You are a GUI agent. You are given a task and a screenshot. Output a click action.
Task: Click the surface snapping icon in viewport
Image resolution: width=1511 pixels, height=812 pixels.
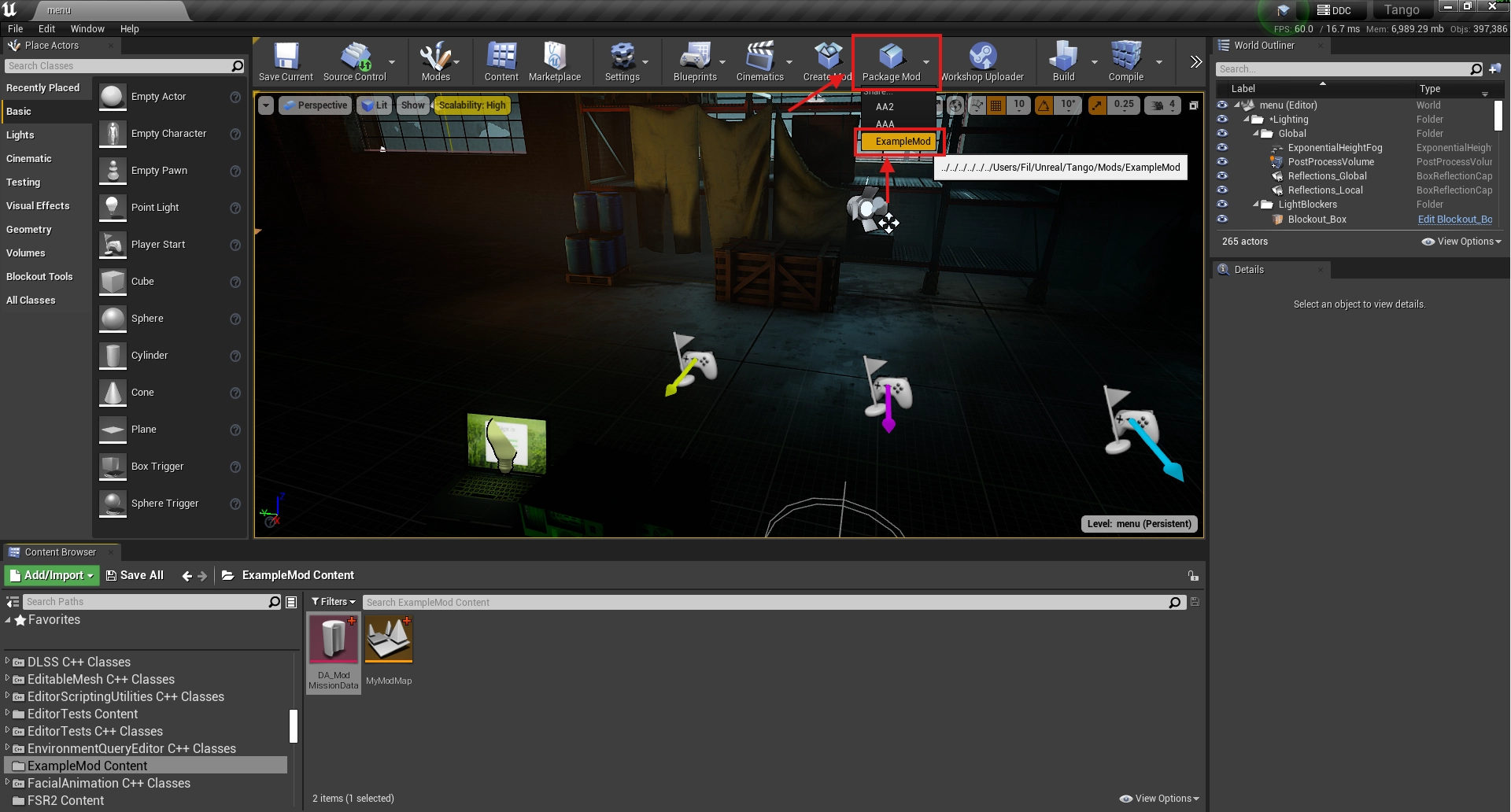pos(977,105)
